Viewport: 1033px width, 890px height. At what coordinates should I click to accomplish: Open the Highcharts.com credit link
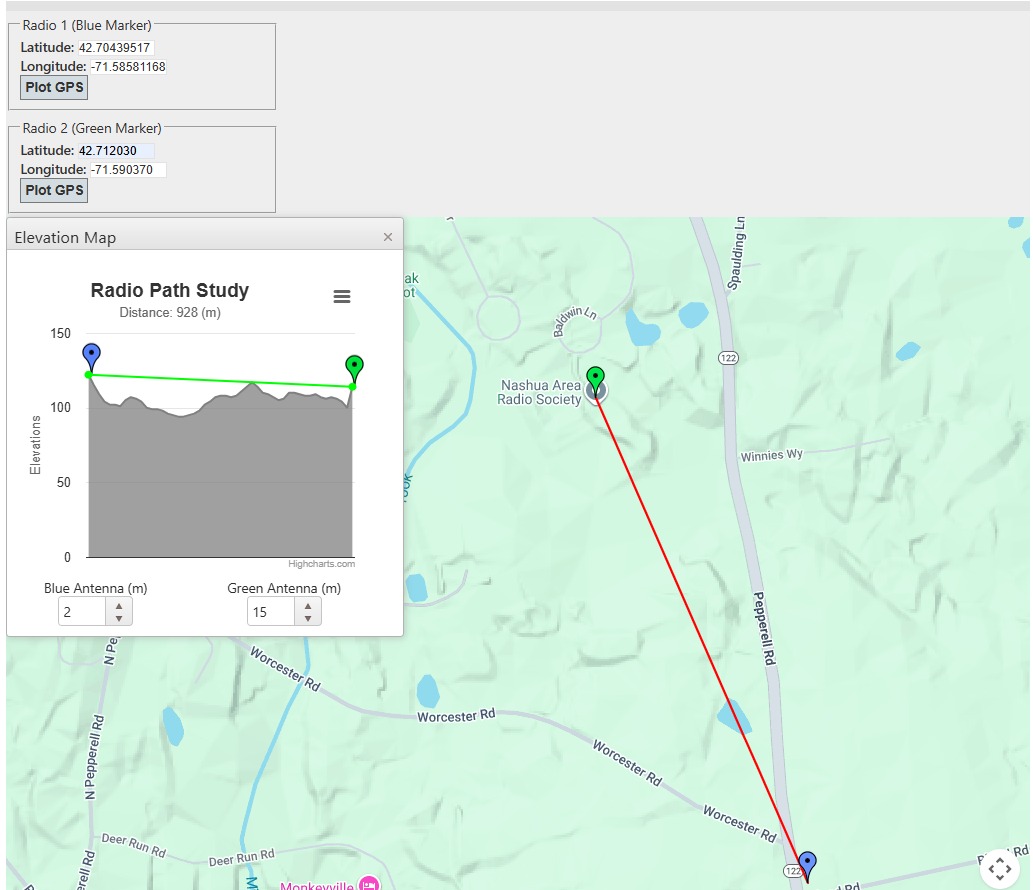(x=321, y=564)
